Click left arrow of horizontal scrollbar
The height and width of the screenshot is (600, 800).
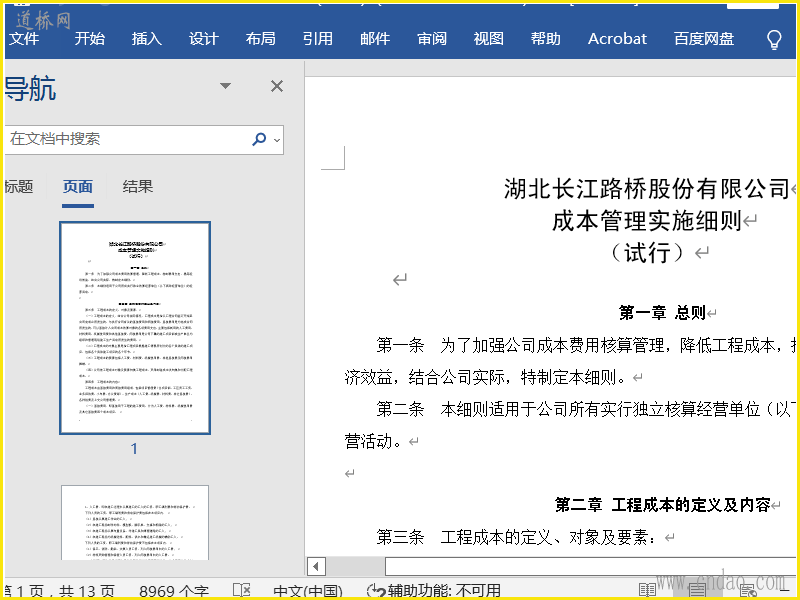[317, 566]
